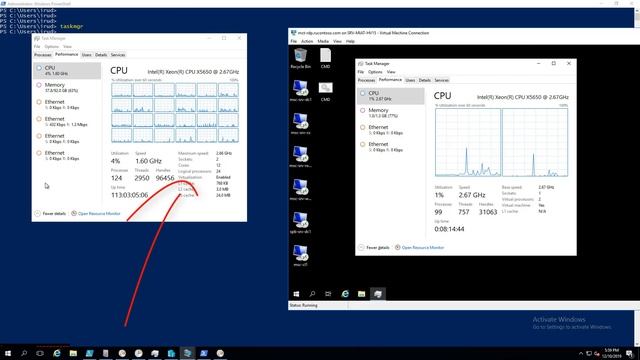This screenshot has width=640, height=360.
Task: Open Internet Explorer in VM taskbar
Action: (345, 294)
